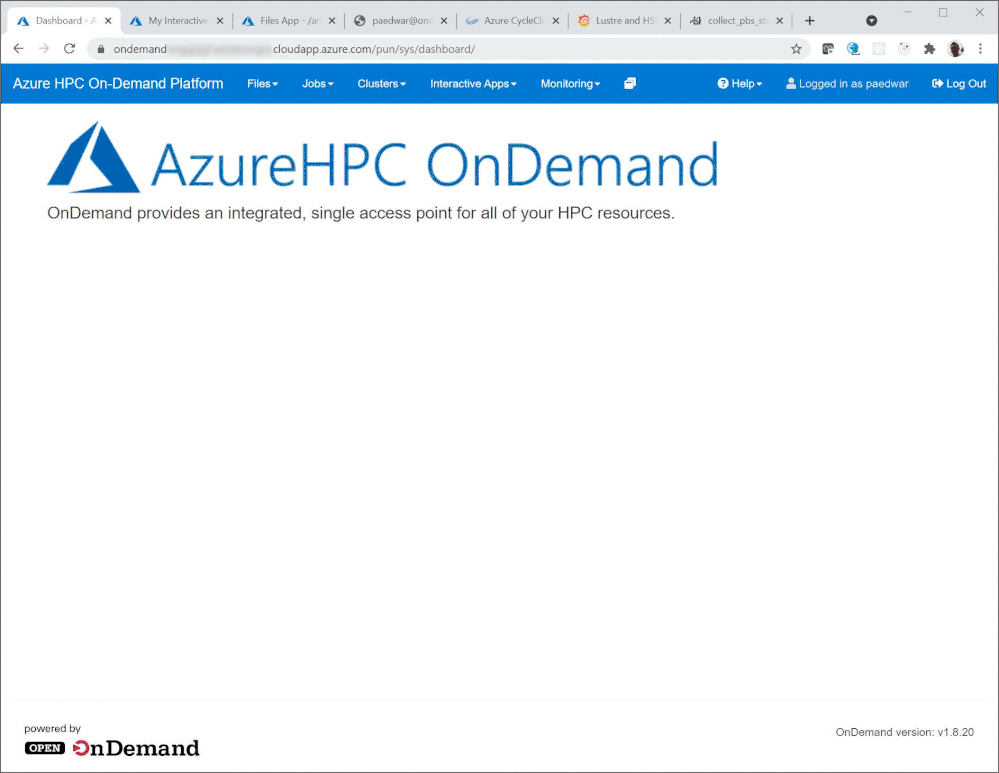
Task: Expand the Jobs dropdown menu
Action: [317, 83]
